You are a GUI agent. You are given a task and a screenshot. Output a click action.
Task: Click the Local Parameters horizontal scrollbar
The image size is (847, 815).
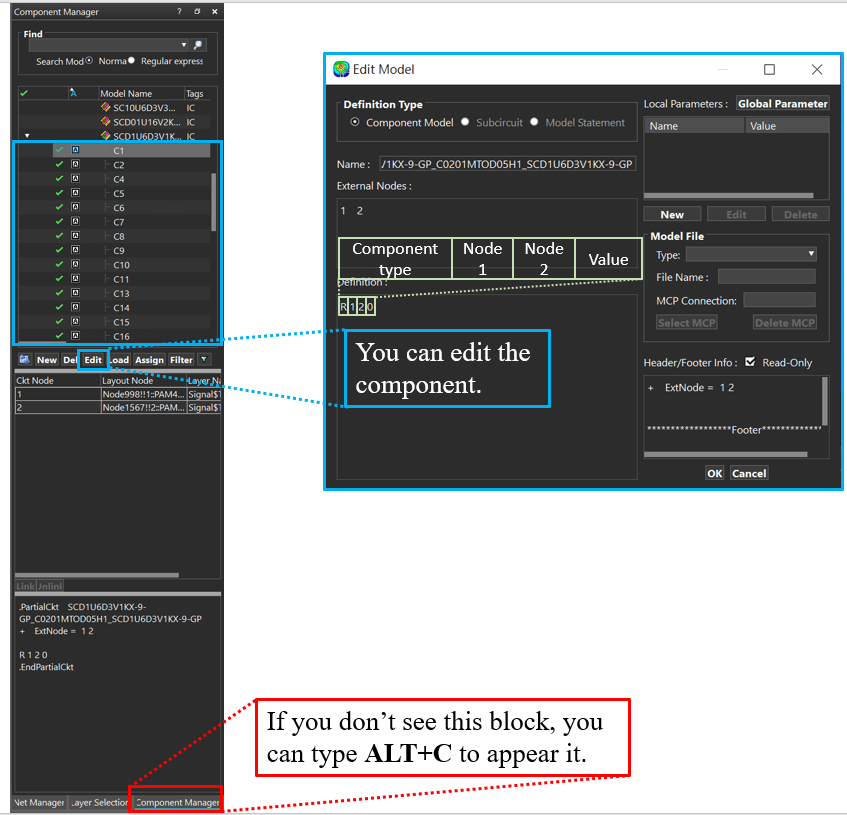(728, 196)
